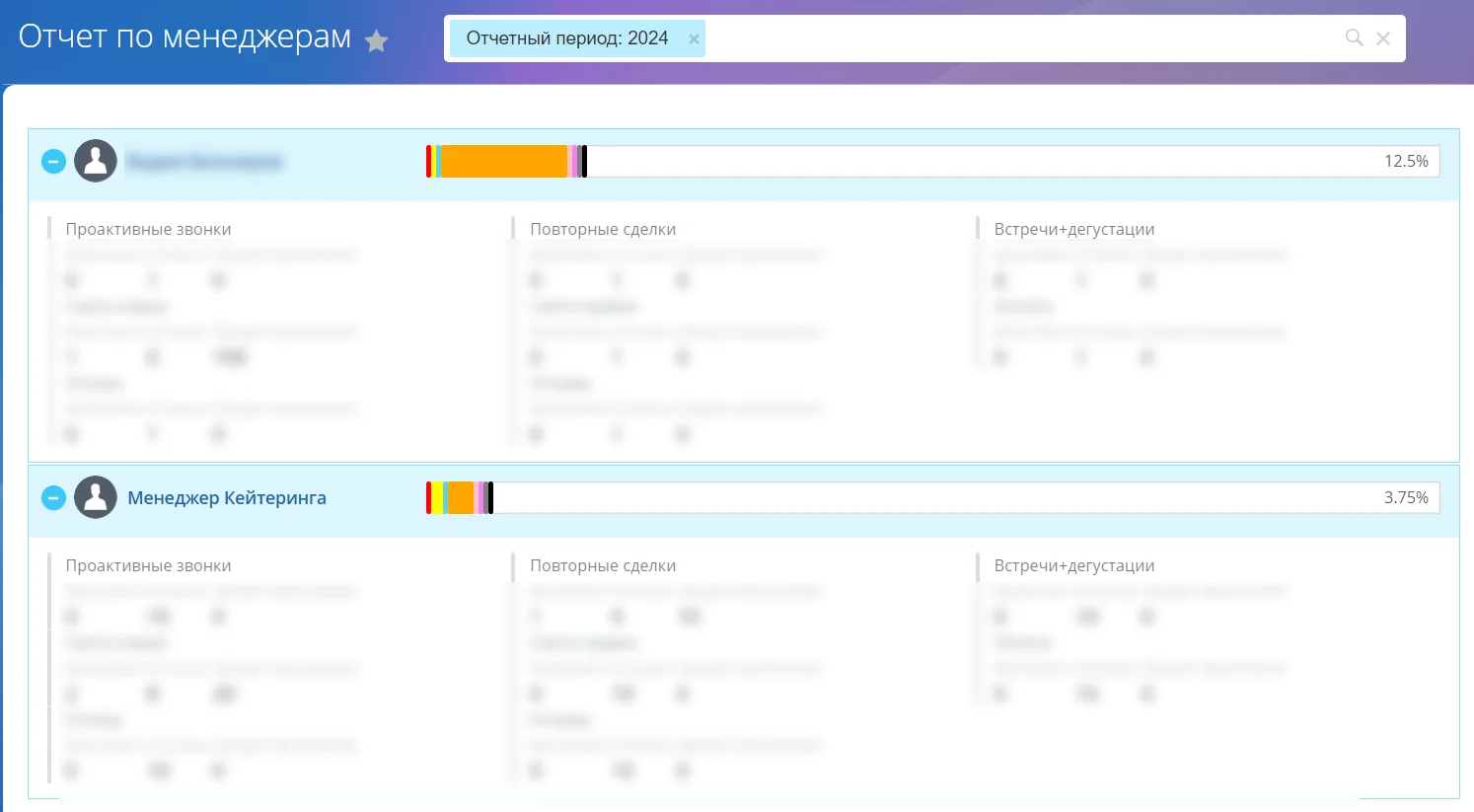1474x812 pixels.
Task: Select Повторные сделки under Менеджер Кейтеринга
Action: click(603, 565)
